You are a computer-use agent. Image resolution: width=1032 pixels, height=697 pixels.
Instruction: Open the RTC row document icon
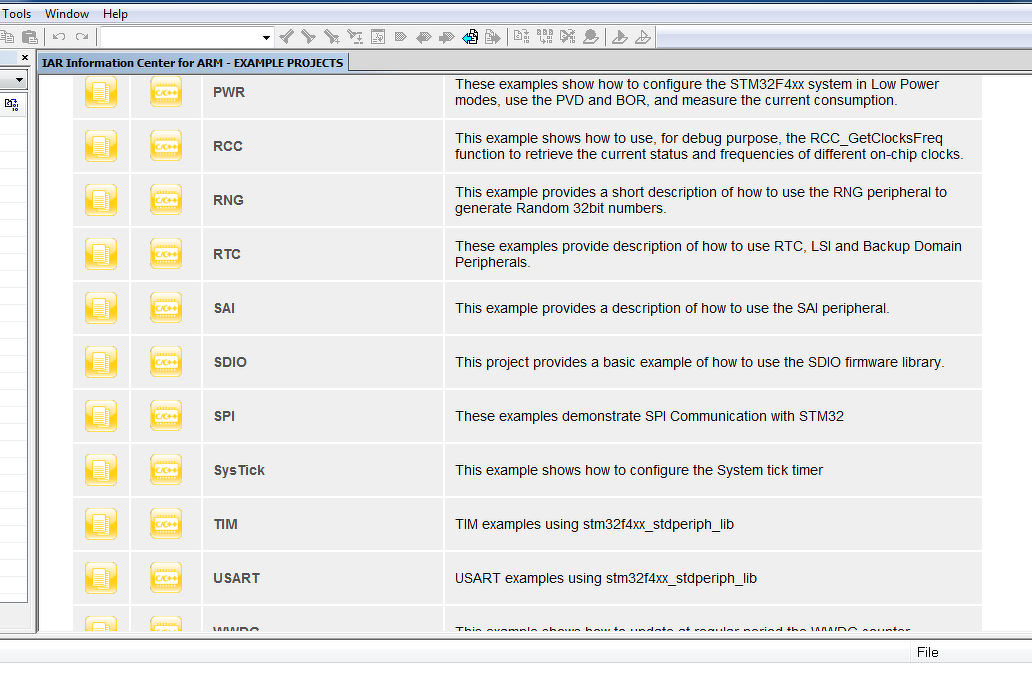coord(101,254)
